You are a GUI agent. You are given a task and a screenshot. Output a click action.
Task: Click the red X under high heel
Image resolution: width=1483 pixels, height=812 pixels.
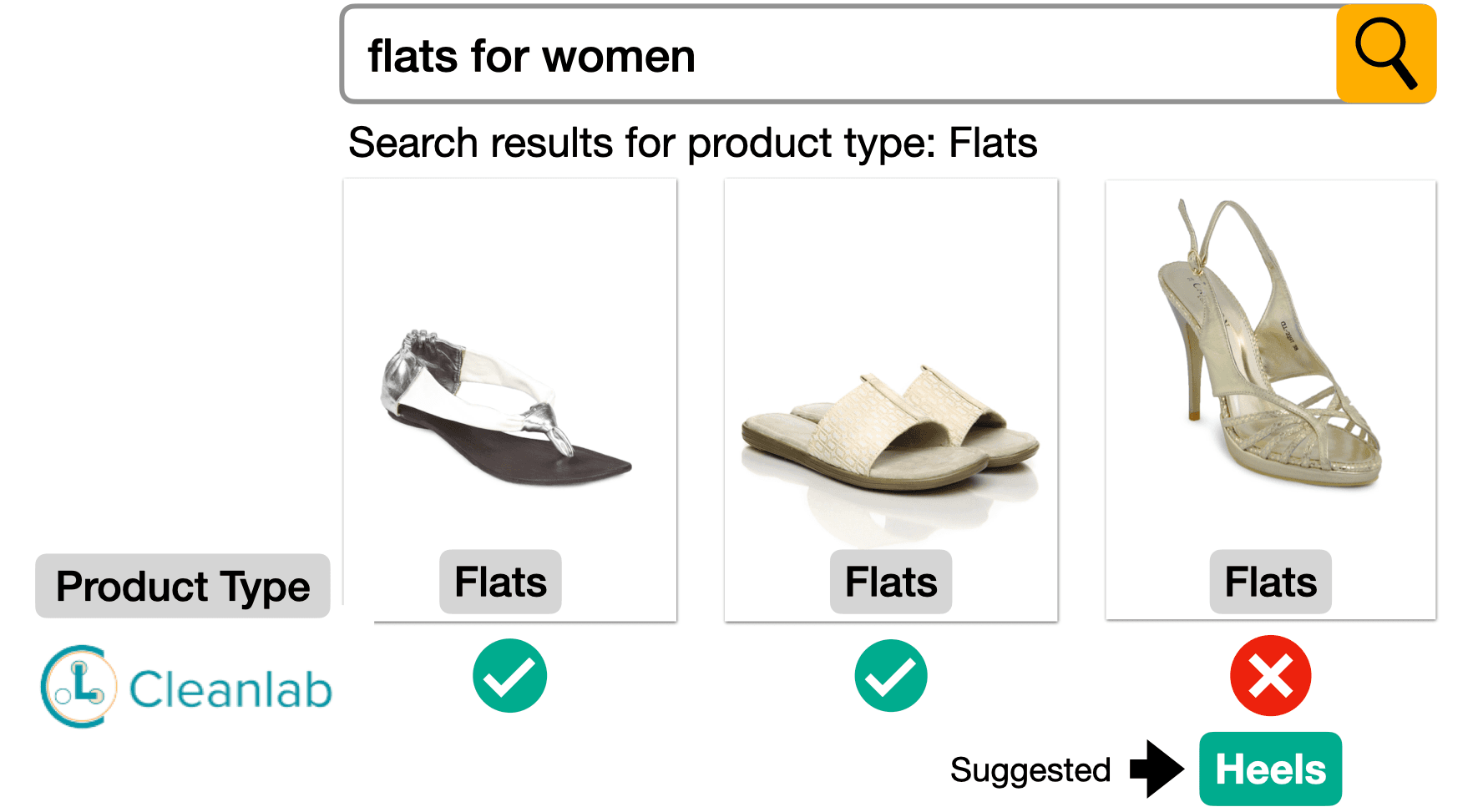(x=1270, y=676)
